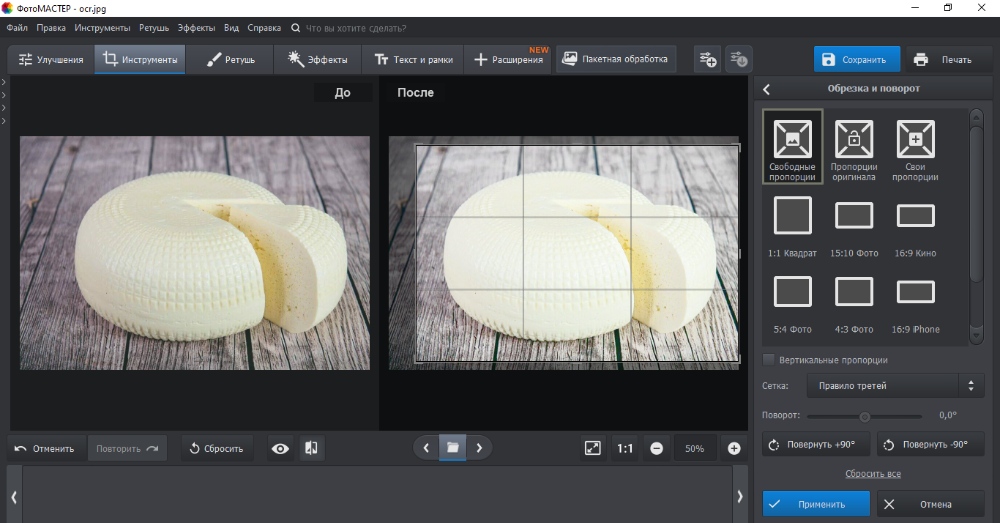Enable Вертикальные пропорции checkbox
Image resolution: width=1000 pixels, height=523 pixels.
point(769,360)
